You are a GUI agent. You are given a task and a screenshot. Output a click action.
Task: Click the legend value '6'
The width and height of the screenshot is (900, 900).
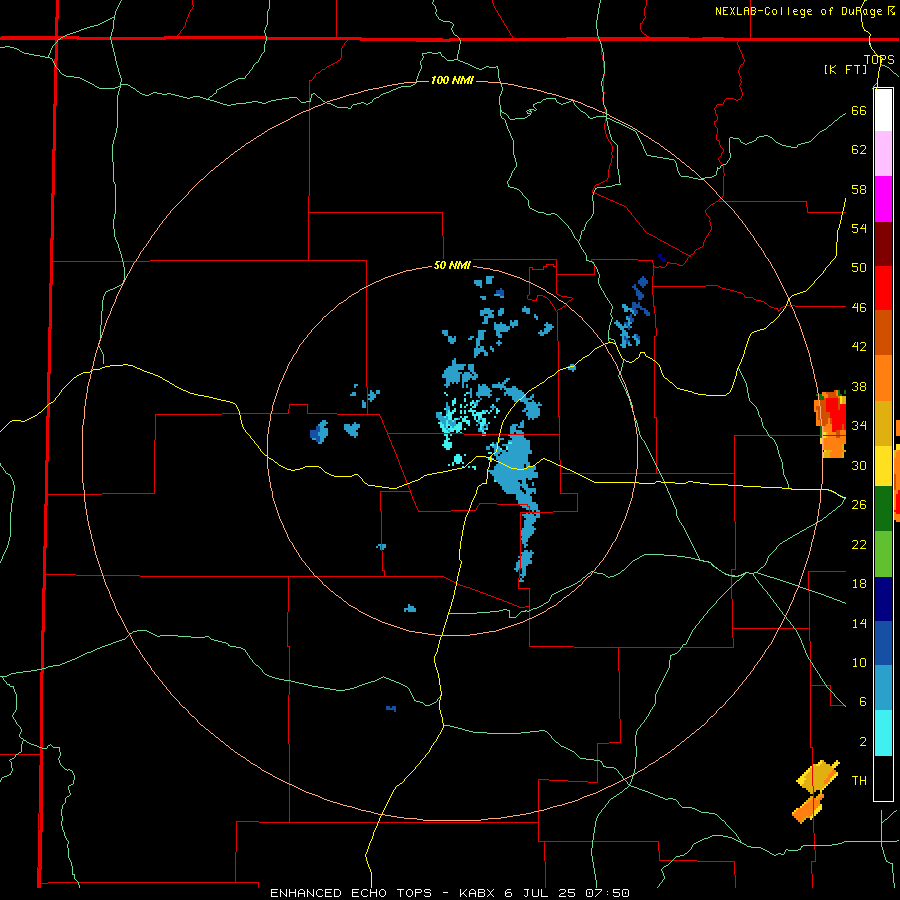pyautogui.click(x=863, y=702)
